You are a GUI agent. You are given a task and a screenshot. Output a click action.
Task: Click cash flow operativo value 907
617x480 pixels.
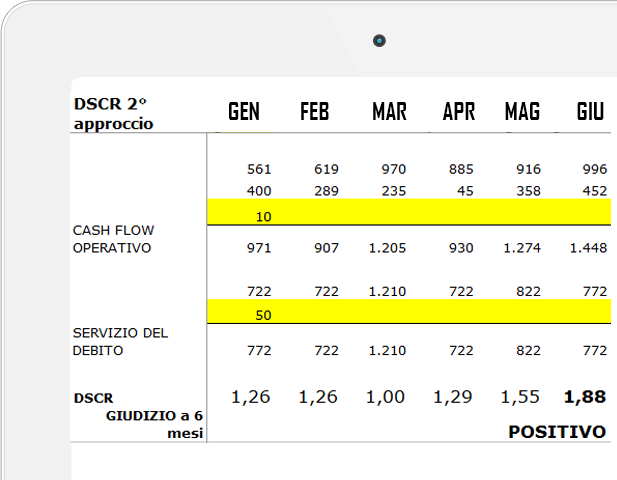(326, 248)
